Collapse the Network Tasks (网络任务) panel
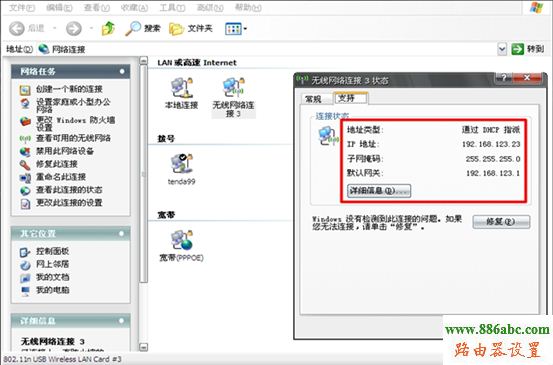The height and width of the screenshot is (365, 553). pos(122,72)
